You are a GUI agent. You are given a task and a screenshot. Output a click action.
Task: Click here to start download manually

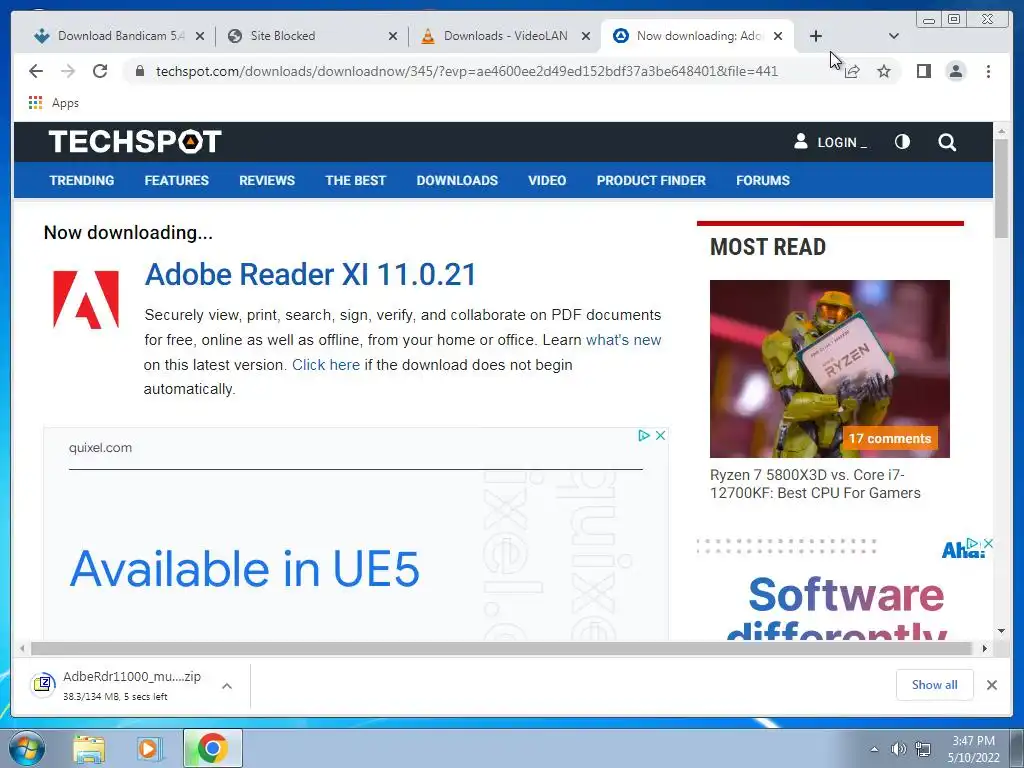(326, 364)
